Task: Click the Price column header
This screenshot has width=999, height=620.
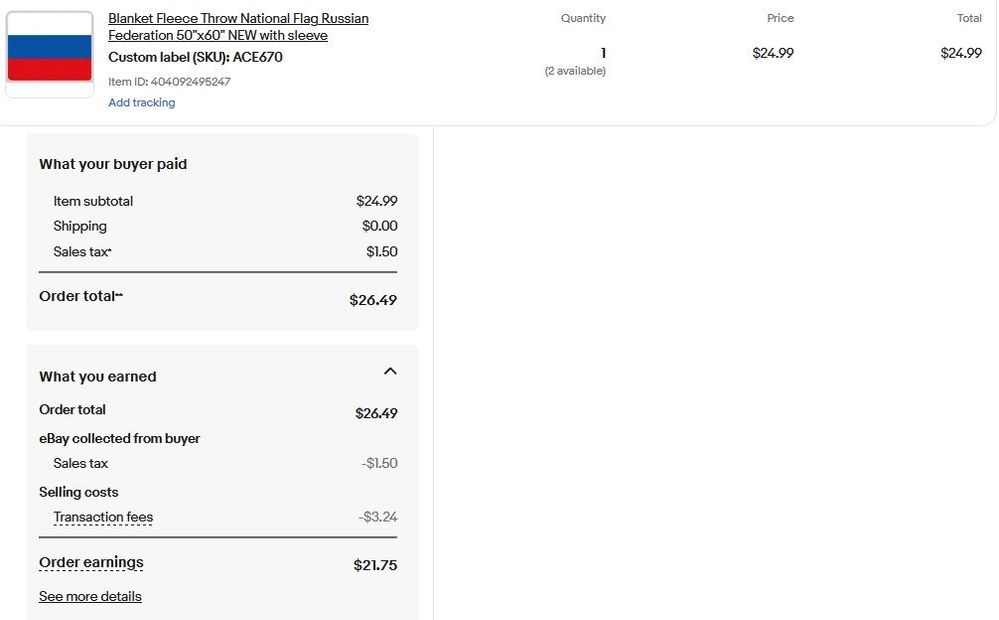Action: coord(780,18)
